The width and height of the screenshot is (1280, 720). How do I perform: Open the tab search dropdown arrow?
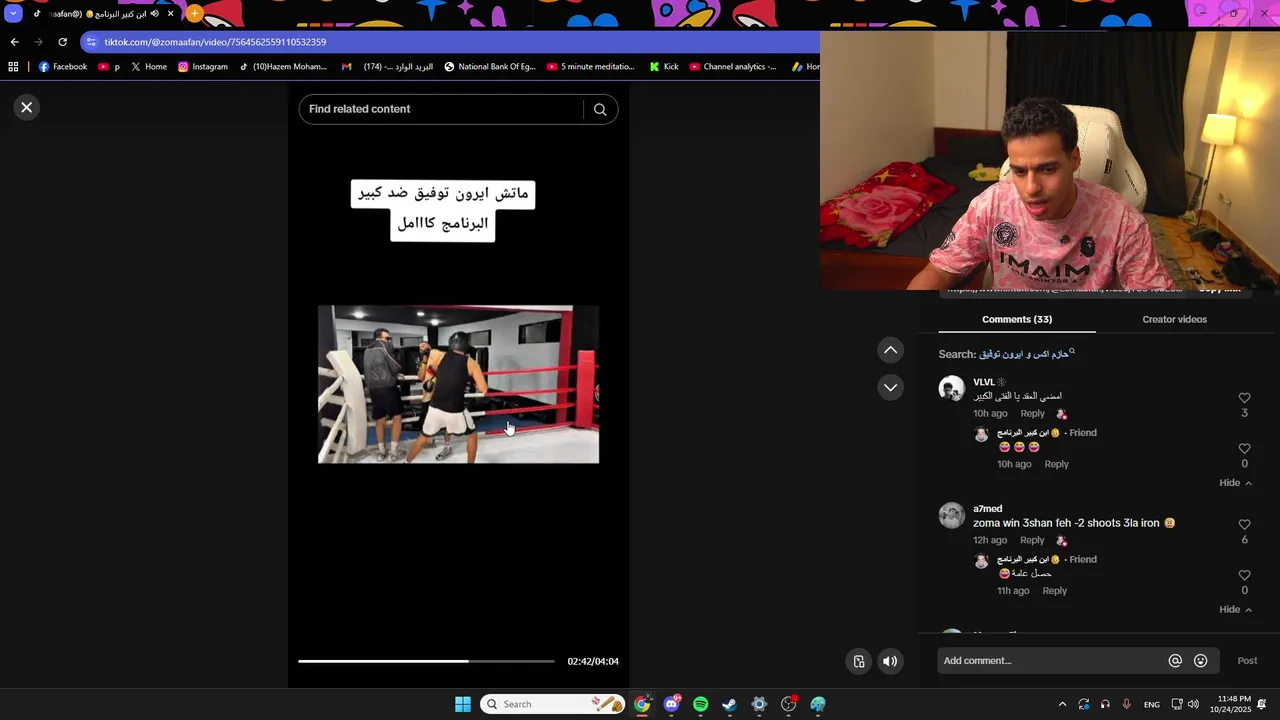13,14
